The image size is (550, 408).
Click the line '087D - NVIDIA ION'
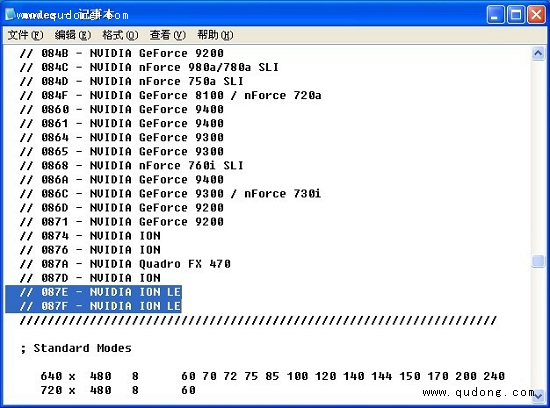(x=90, y=278)
